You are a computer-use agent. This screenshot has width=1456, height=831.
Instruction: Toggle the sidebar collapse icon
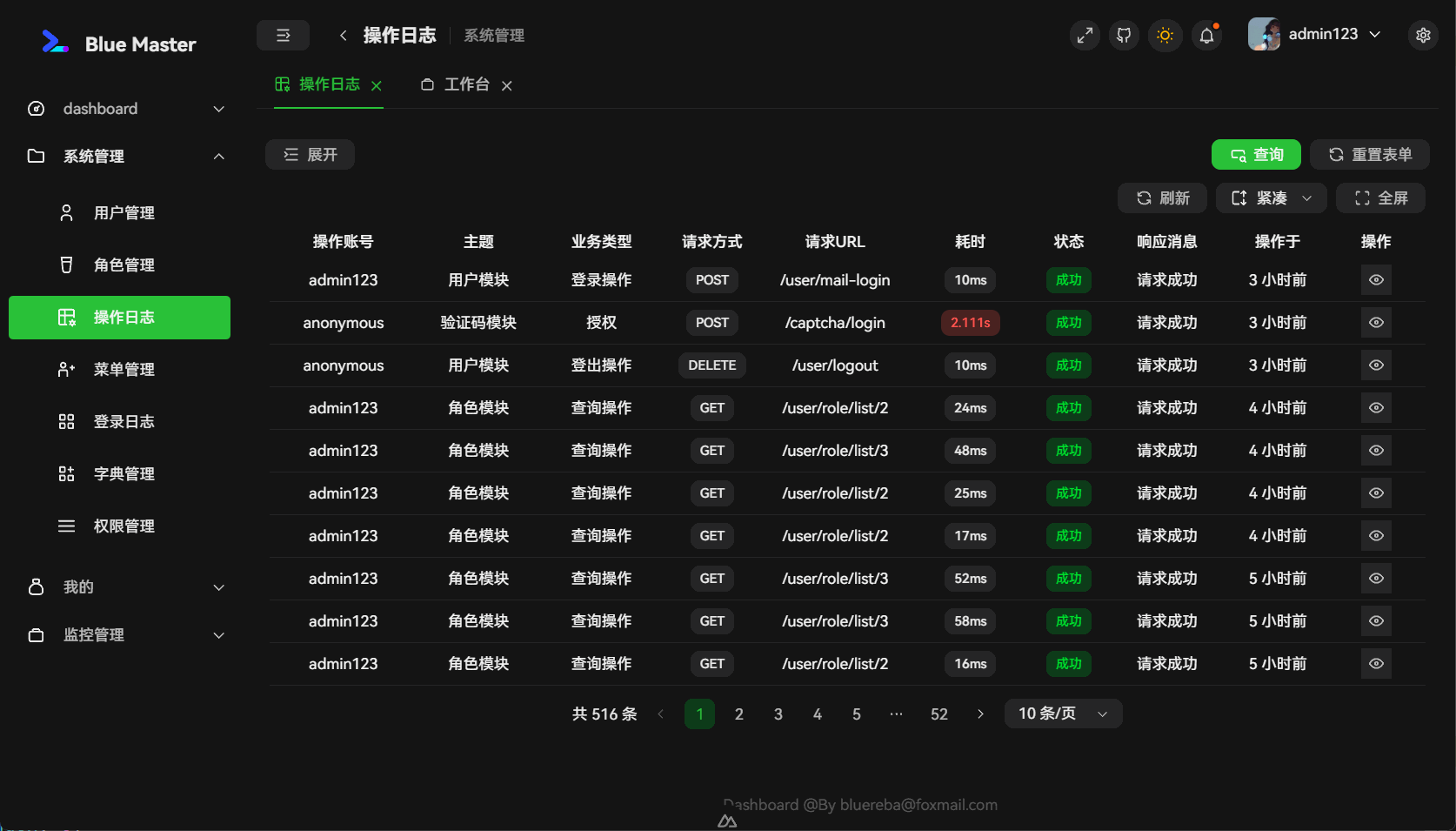[283, 35]
